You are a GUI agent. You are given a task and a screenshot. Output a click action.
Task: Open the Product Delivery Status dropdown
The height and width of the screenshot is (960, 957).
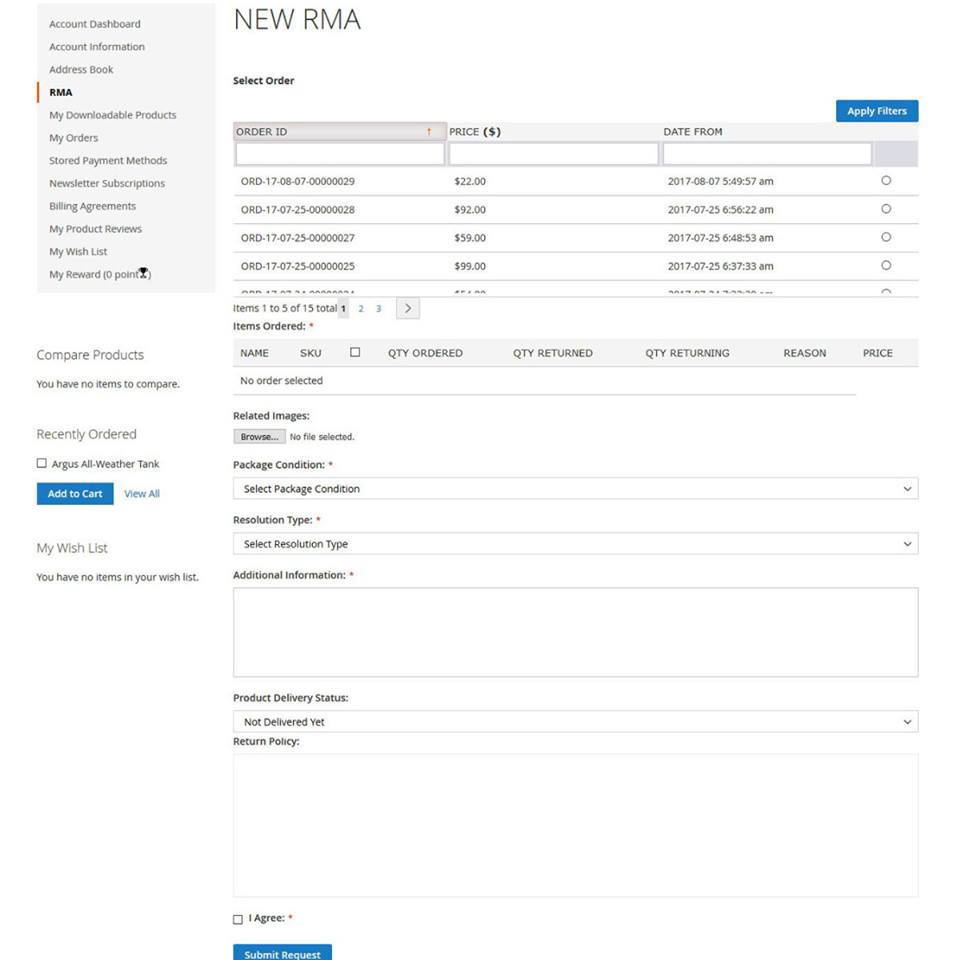[575, 722]
